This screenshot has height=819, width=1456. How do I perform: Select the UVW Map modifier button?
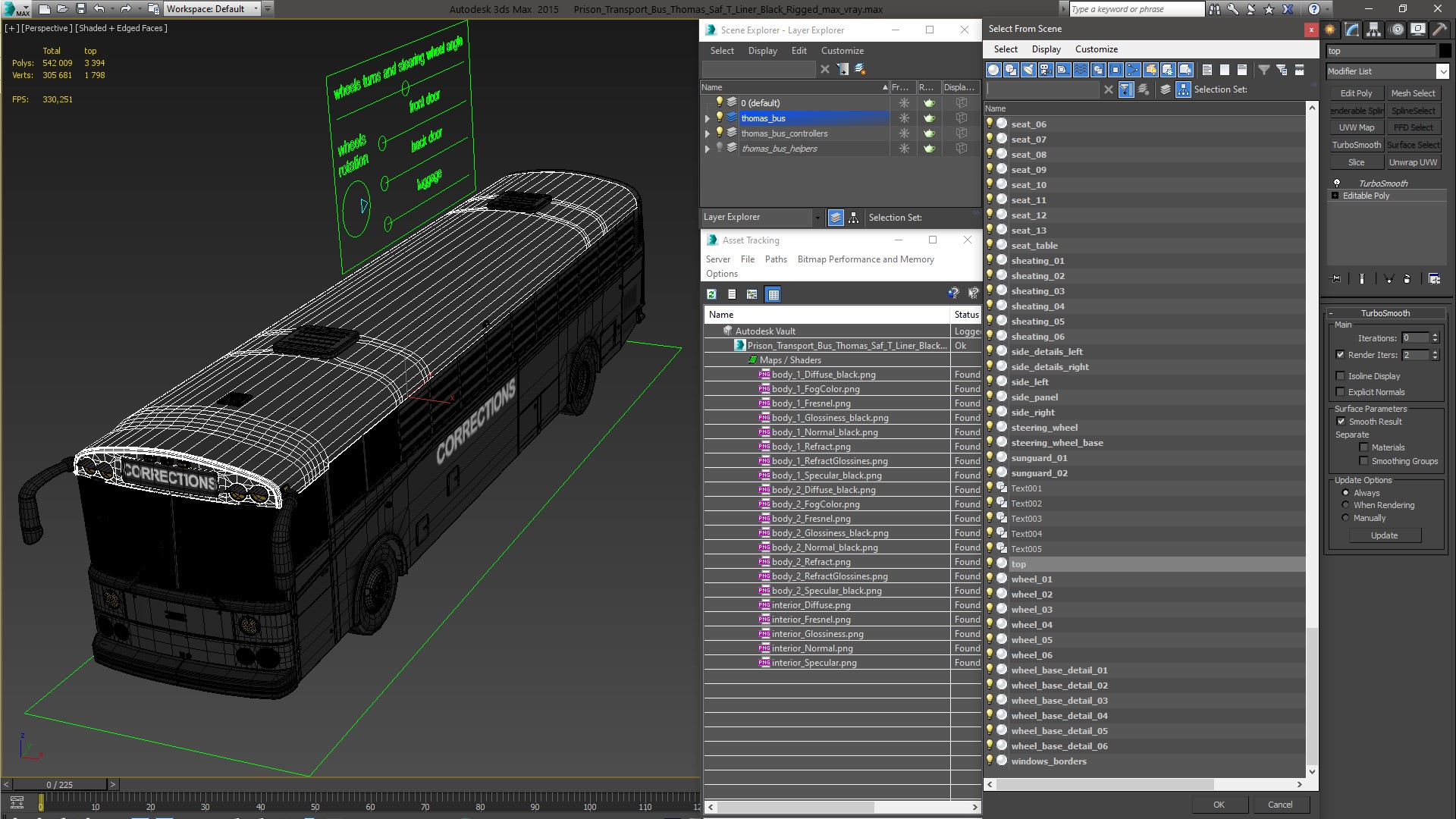click(x=1355, y=127)
